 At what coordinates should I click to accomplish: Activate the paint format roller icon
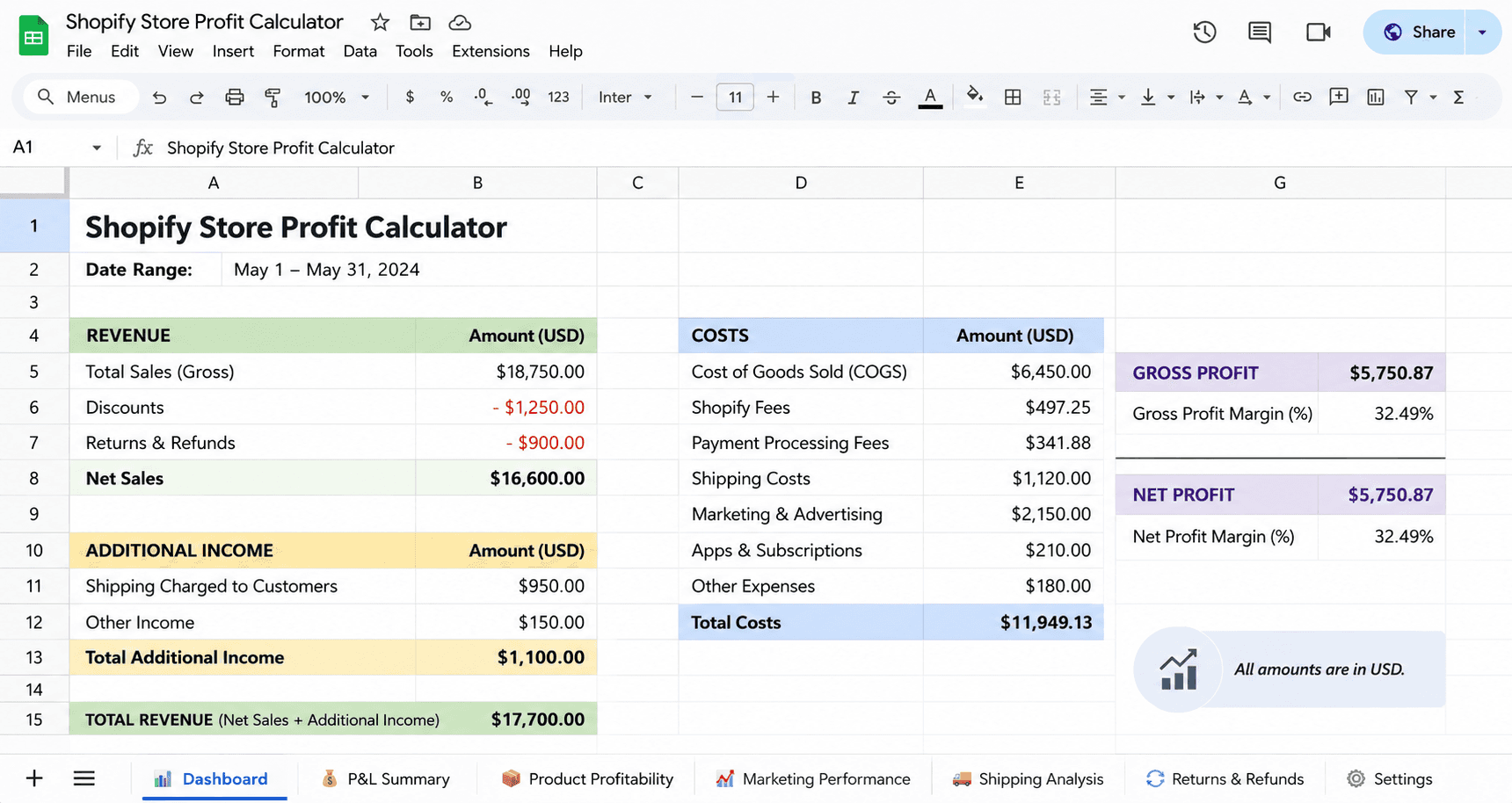coord(273,98)
